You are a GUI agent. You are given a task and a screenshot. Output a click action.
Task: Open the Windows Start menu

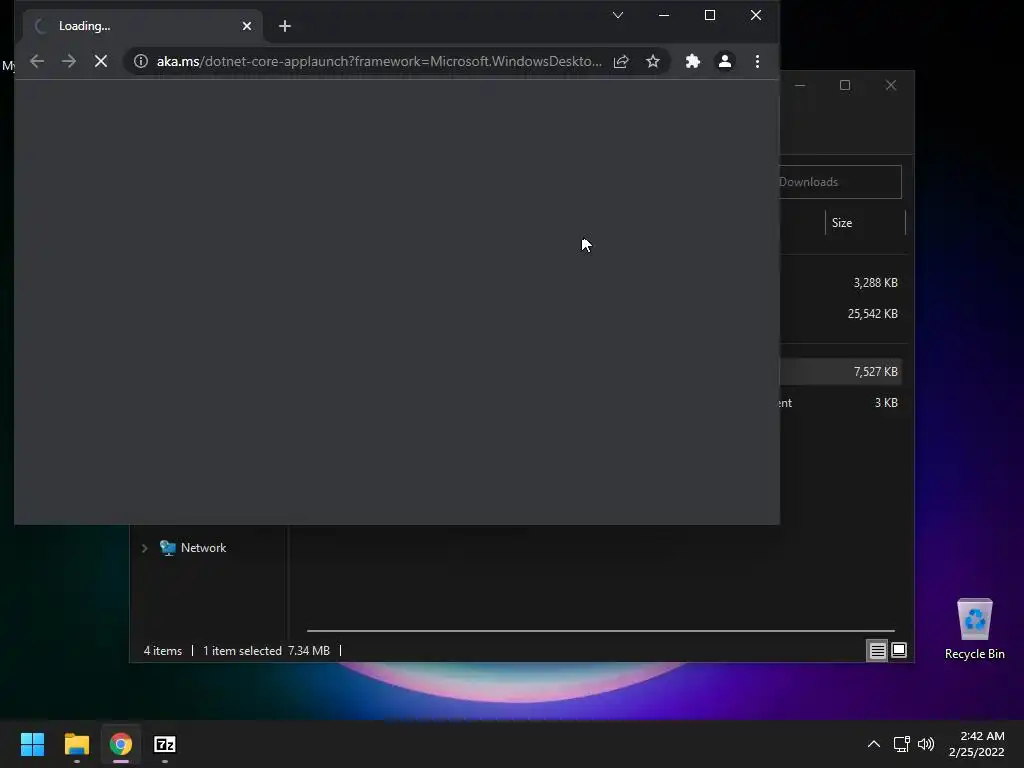coord(33,744)
